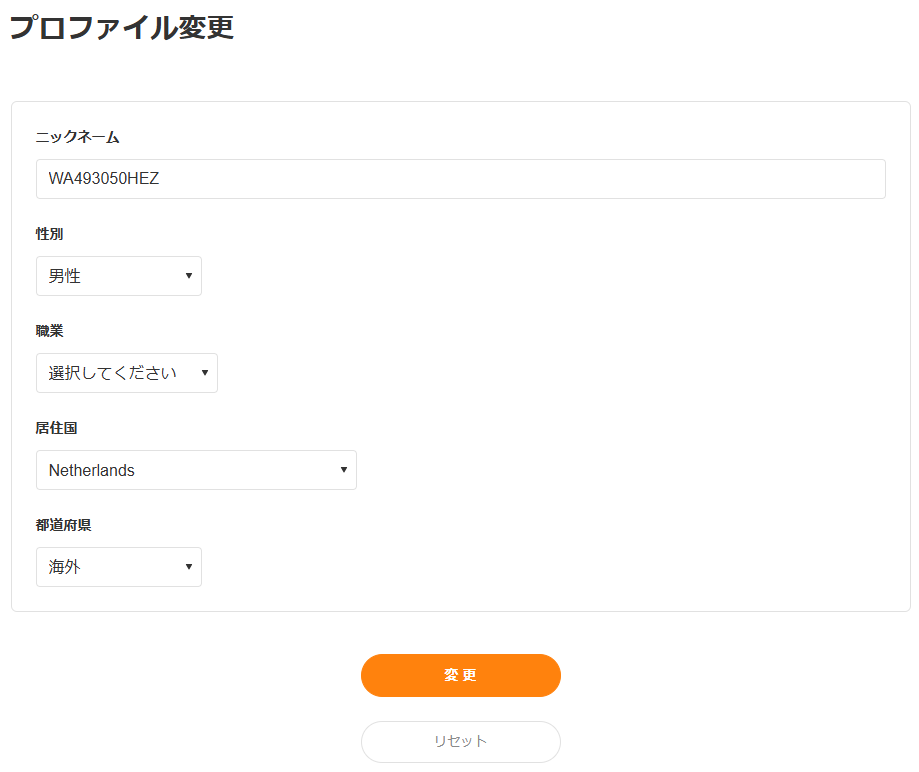Click the arrow icon beside 男性
This screenshot has height=772, width=919.
pos(189,276)
